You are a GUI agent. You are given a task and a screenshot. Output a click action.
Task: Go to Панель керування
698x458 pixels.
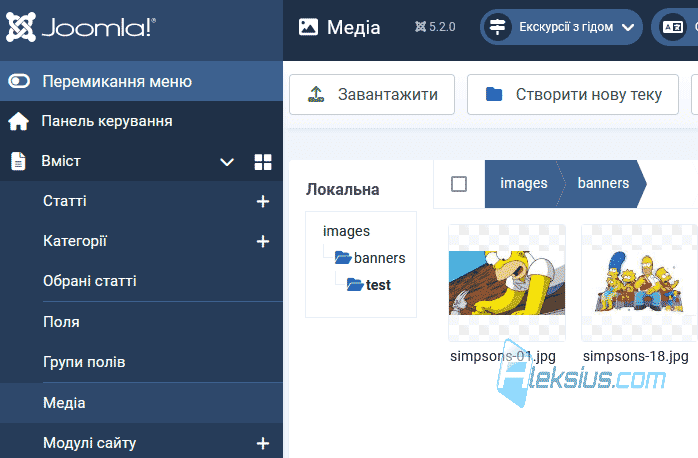[x=107, y=121]
